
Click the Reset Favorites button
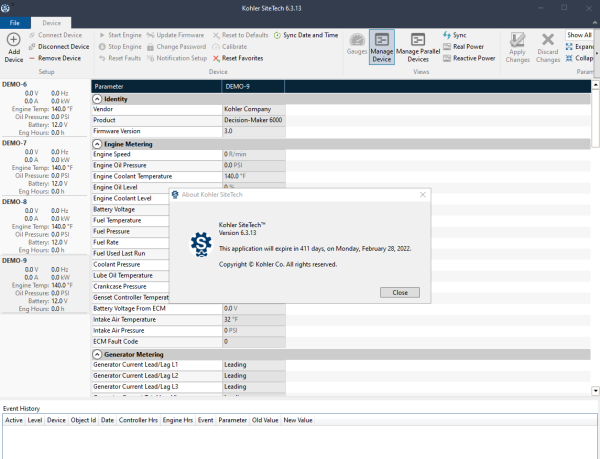click(x=241, y=58)
